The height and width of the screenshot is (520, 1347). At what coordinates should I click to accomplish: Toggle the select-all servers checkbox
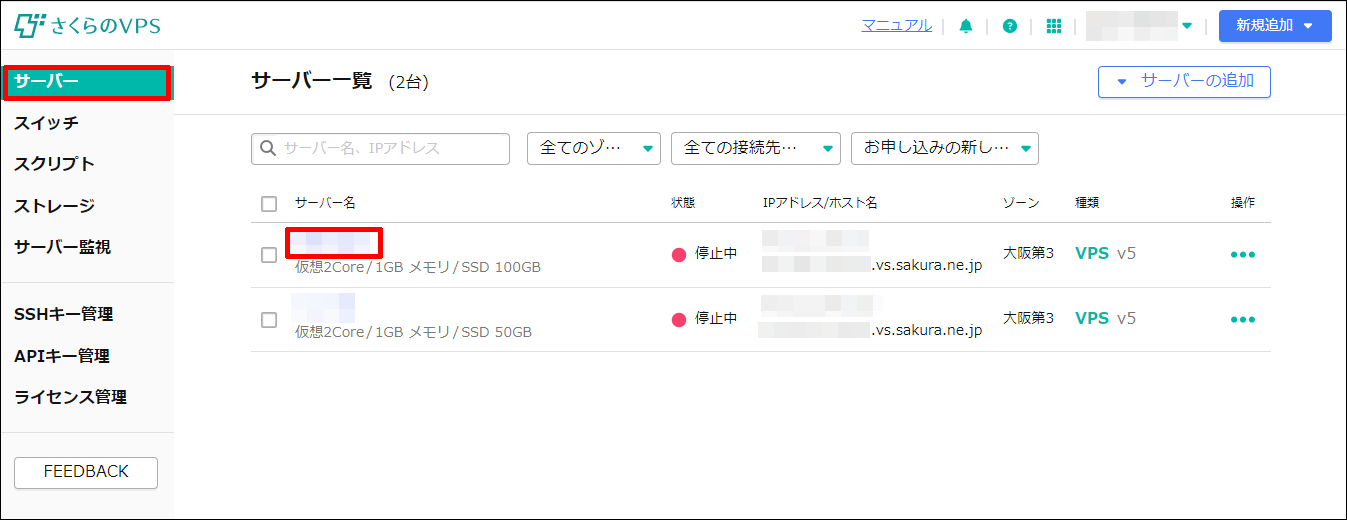click(x=269, y=204)
